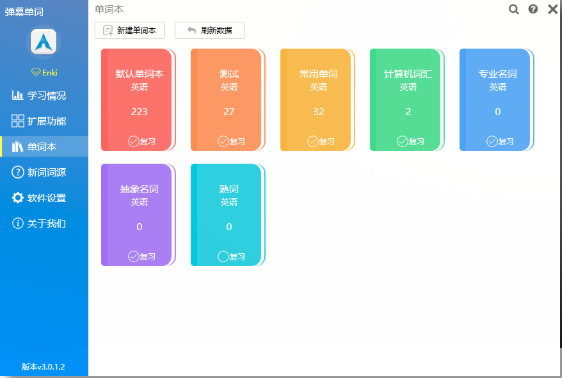Toggle 复习 on 抽象名词 card
Screen dimensions: 562x378
click(141, 256)
